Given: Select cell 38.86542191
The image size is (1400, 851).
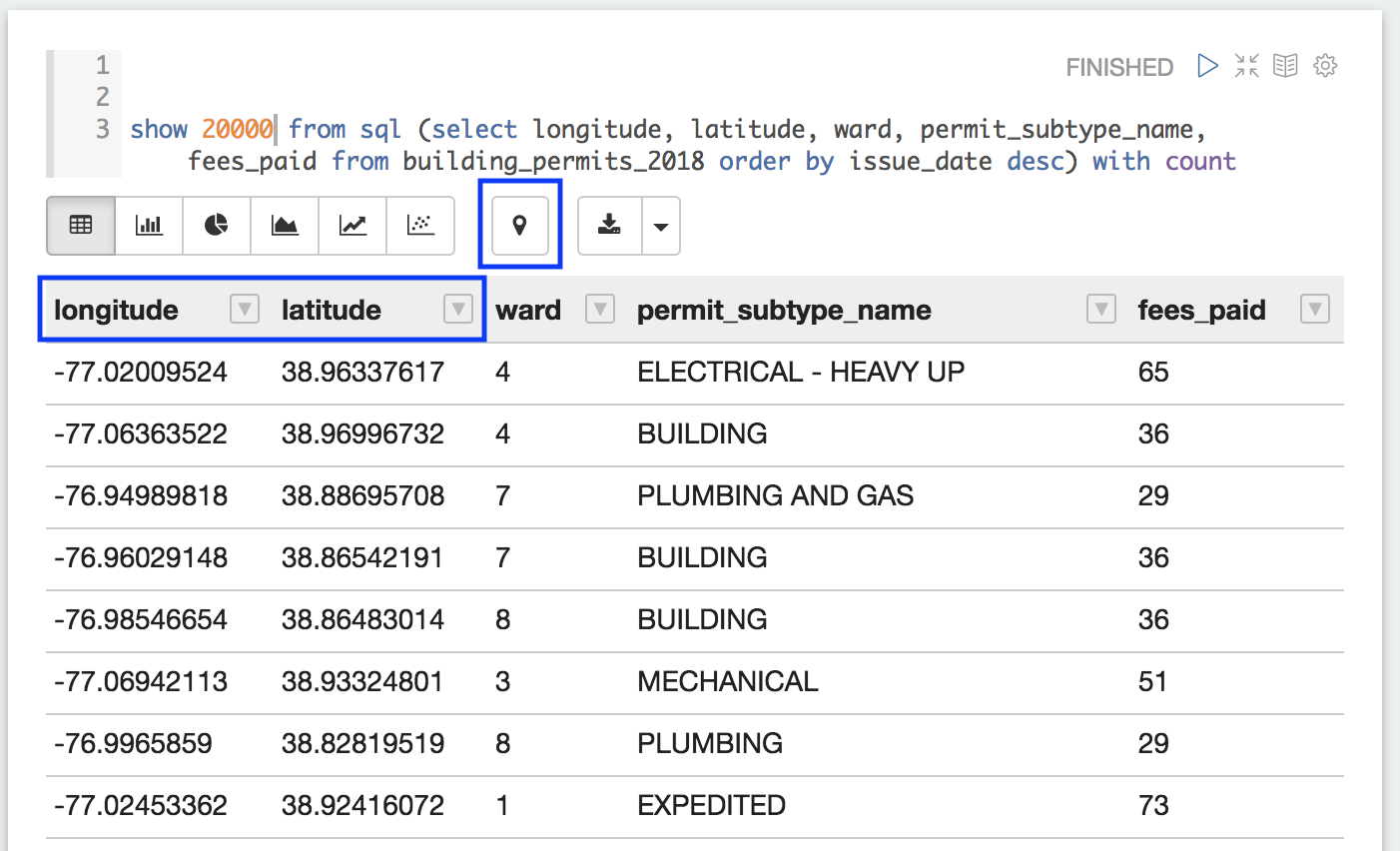Looking at the screenshot, I should pos(362,558).
